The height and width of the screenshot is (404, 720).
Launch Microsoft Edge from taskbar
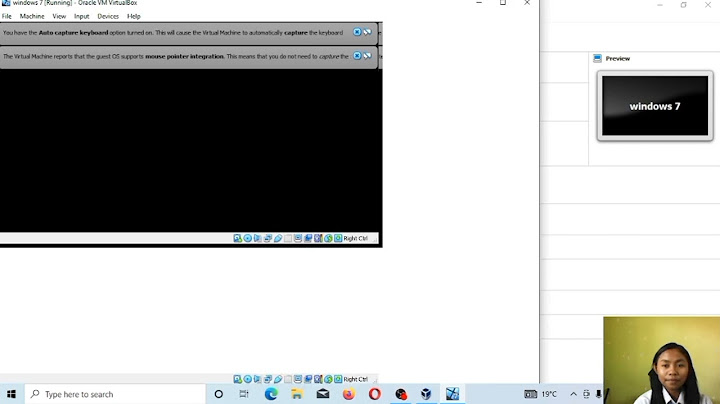271,394
